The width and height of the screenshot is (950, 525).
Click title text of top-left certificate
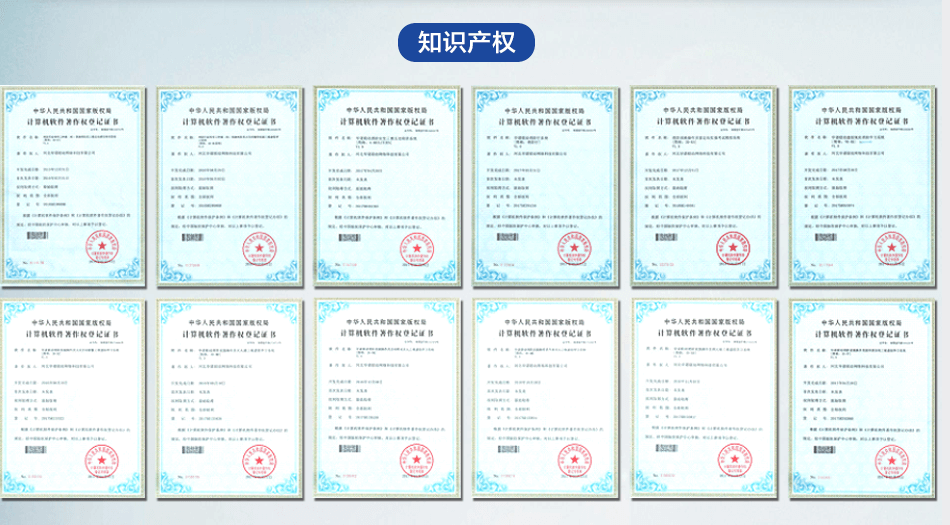[72, 118]
